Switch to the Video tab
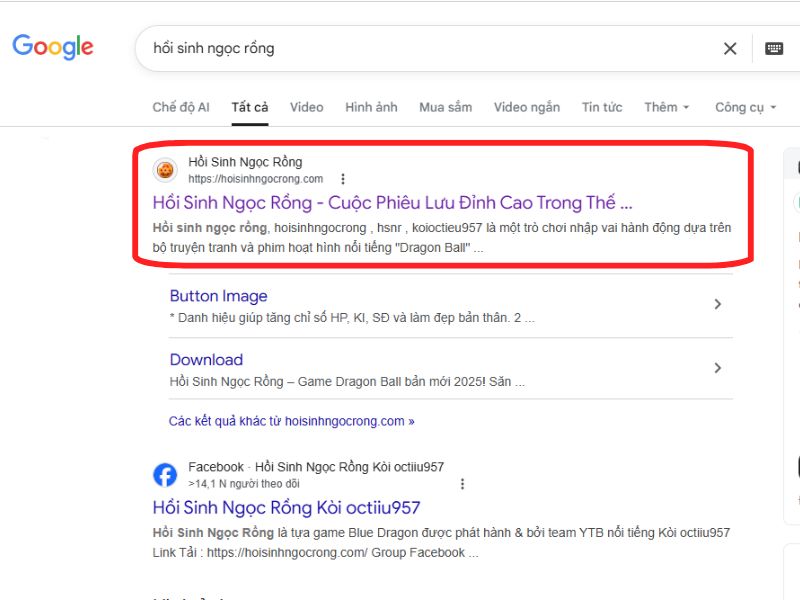 point(306,107)
